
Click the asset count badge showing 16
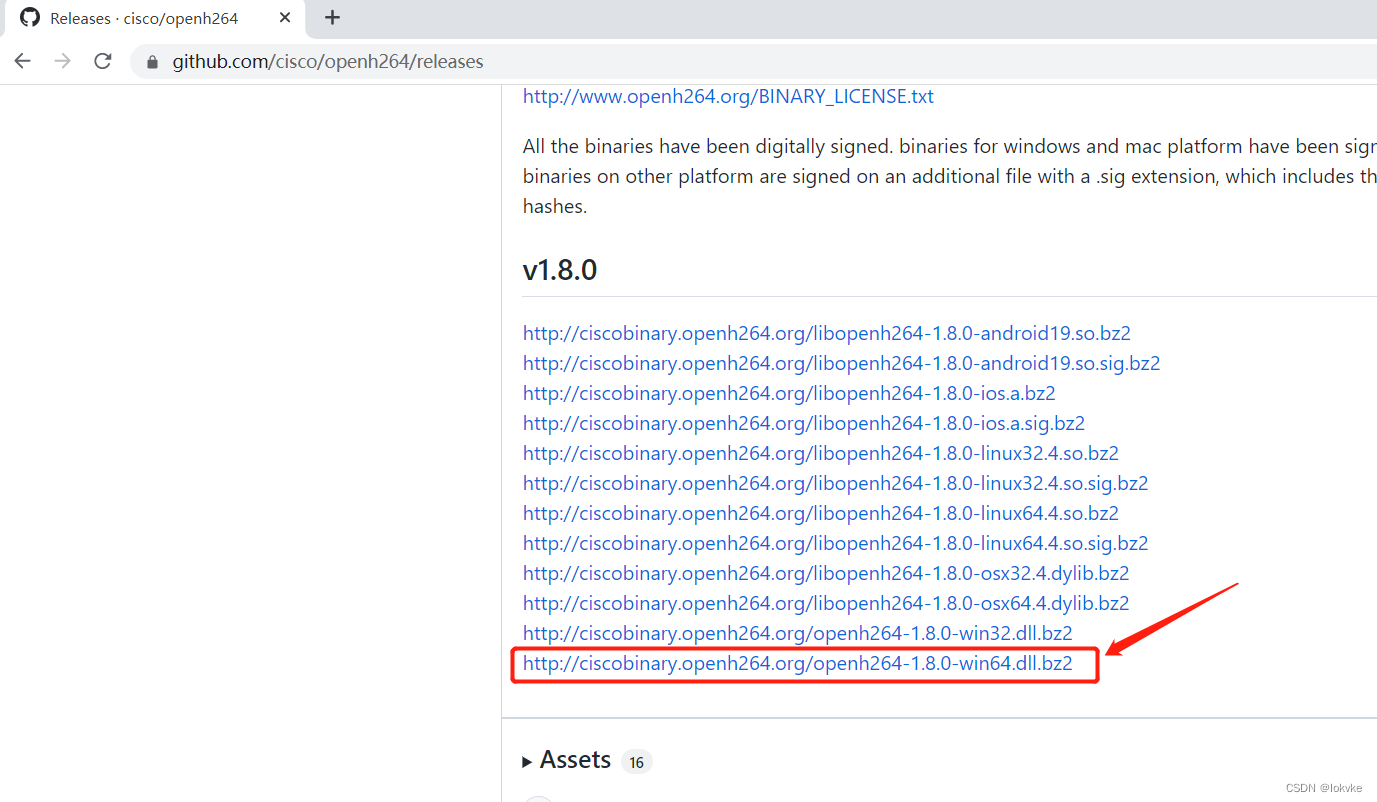(x=637, y=761)
